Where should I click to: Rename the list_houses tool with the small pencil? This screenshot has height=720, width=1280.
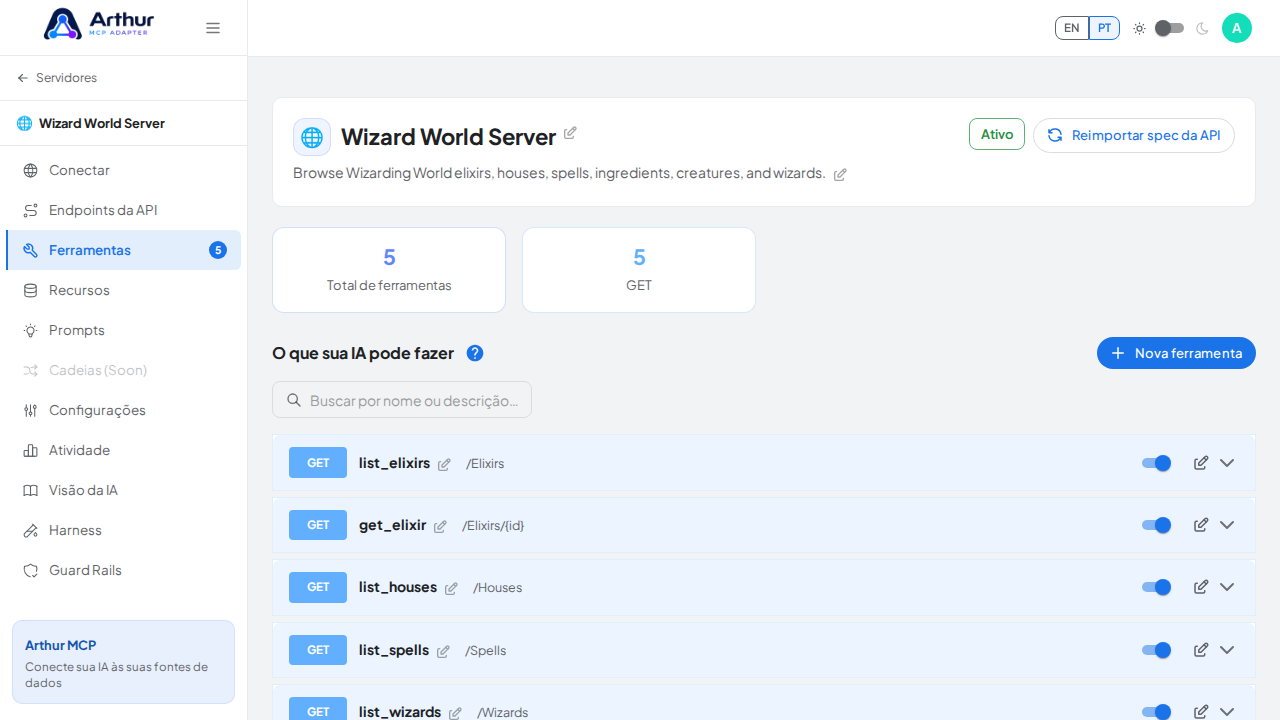[451, 588]
